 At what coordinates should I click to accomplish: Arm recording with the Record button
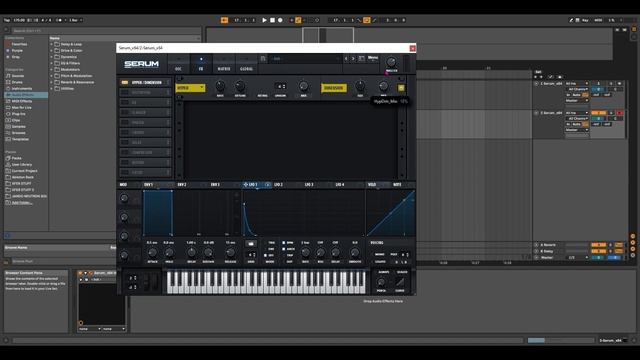(280, 20)
